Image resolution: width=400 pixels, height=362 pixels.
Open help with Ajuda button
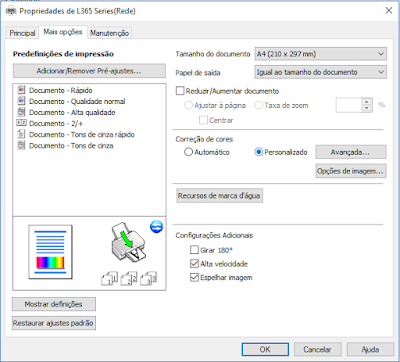click(370, 349)
